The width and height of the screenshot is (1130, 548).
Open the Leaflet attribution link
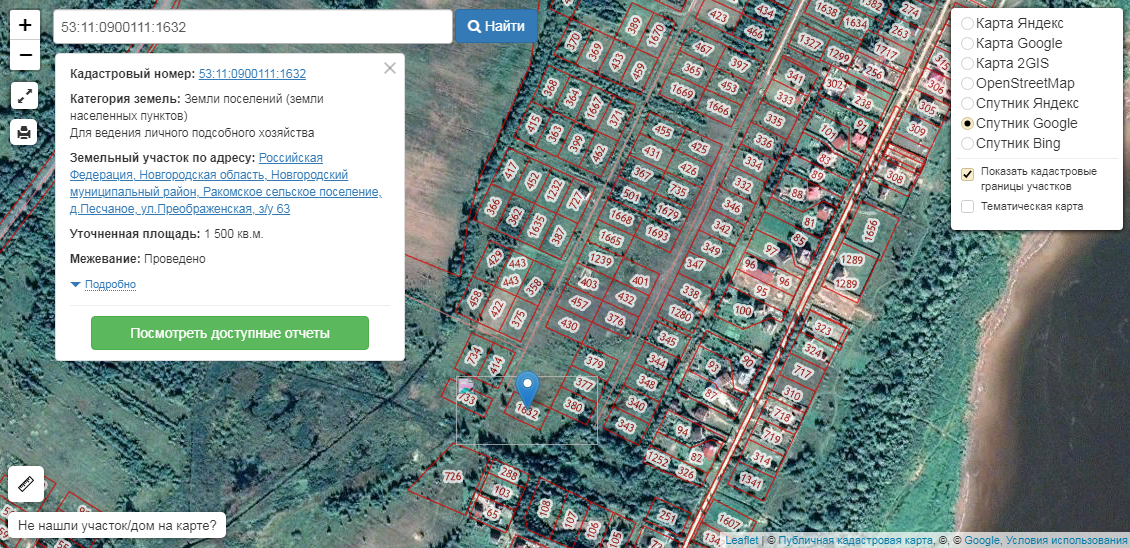[x=742, y=540]
